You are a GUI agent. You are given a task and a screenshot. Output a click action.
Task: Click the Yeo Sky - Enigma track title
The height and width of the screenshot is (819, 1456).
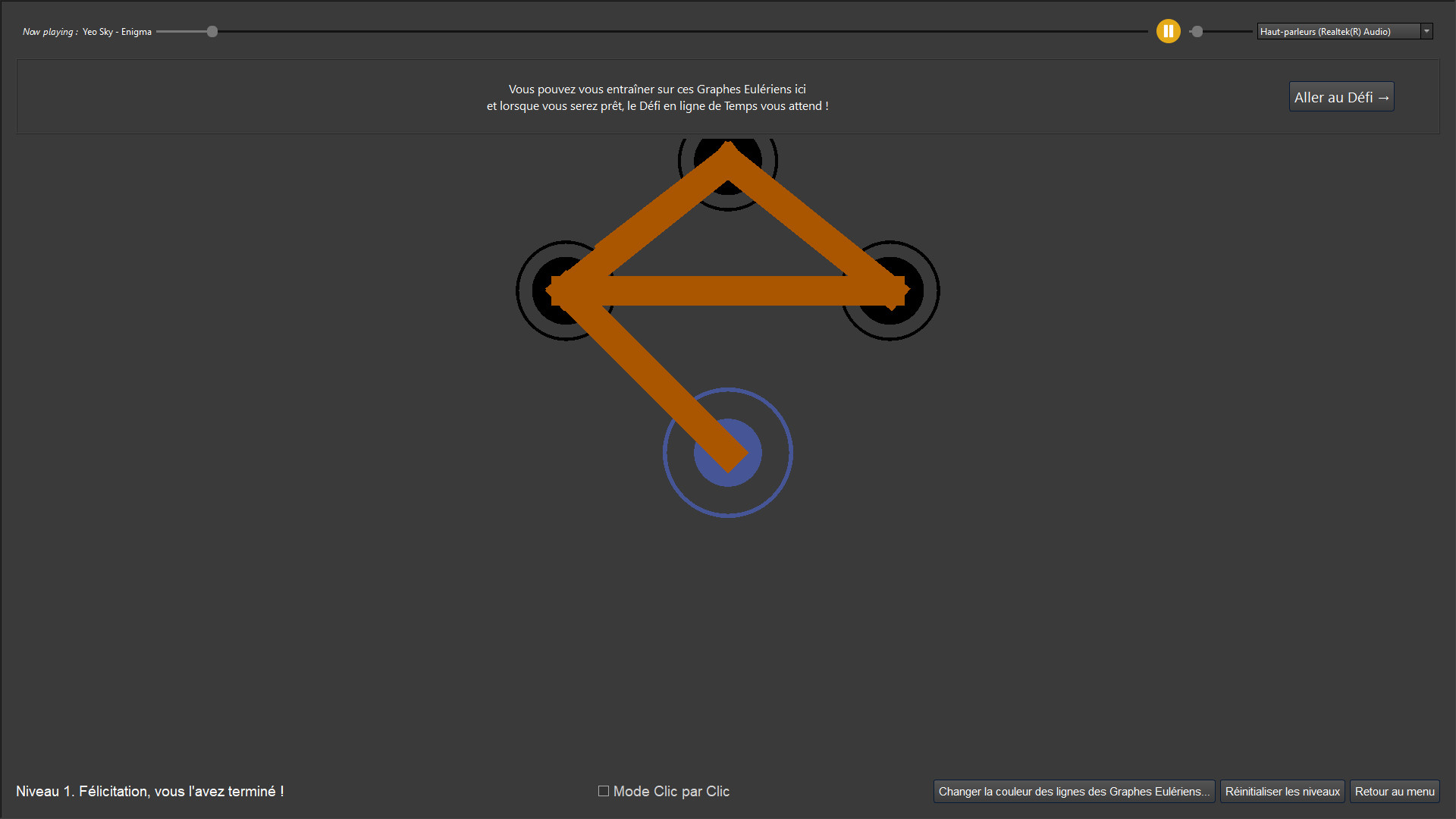[115, 32]
